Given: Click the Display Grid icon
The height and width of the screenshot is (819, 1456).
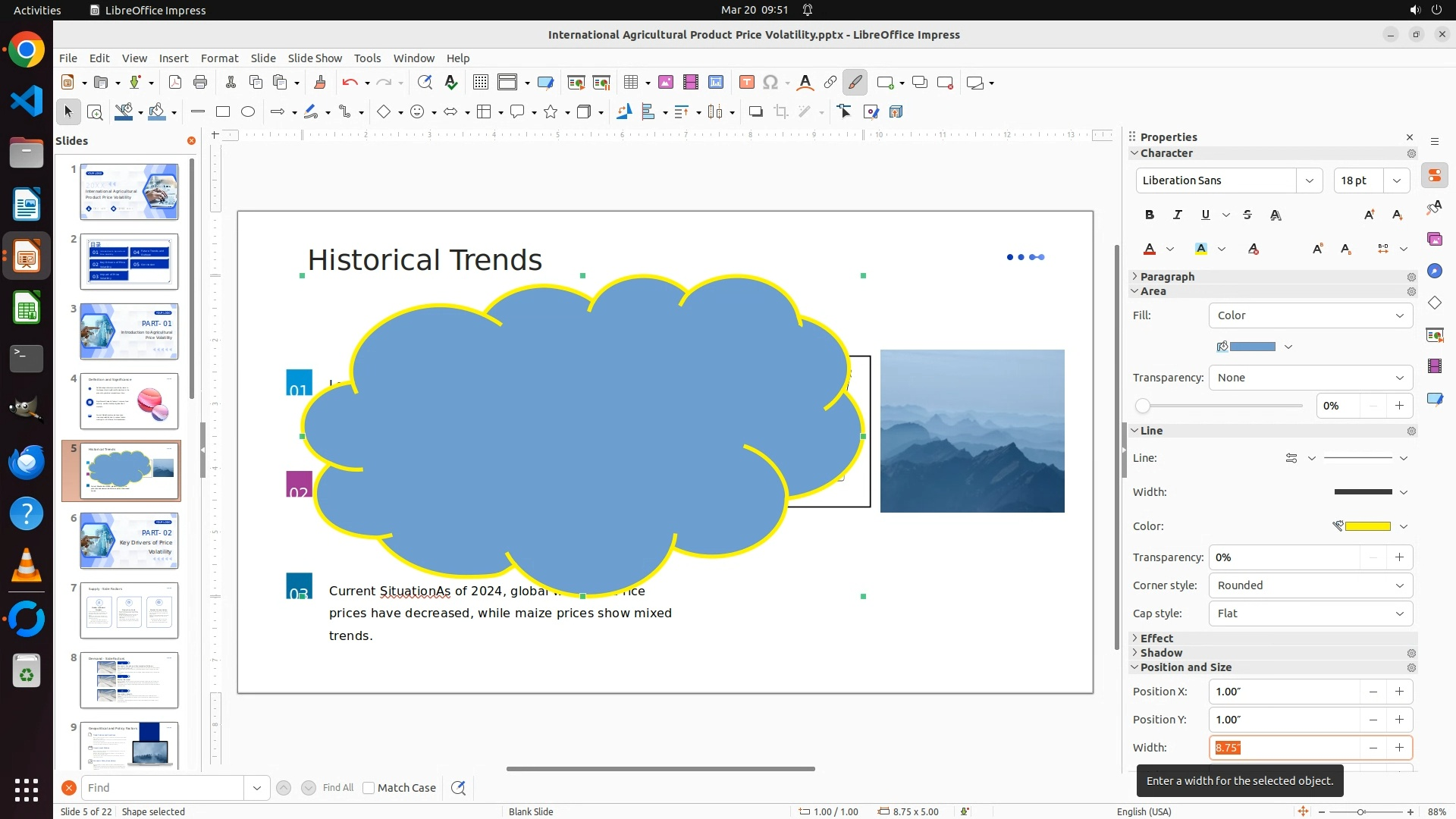Looking at the screenshot, I should pos(480,83).
